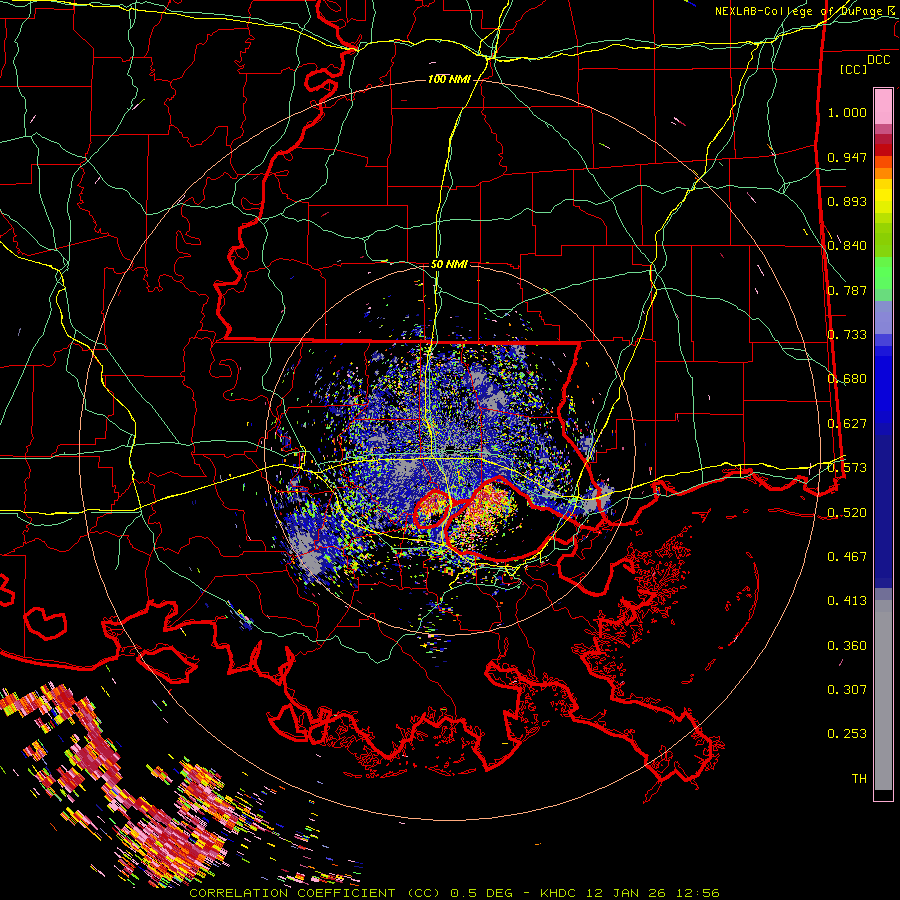Select the 0.573 scale value
This screenshot has width=900, height=900.
847,468
